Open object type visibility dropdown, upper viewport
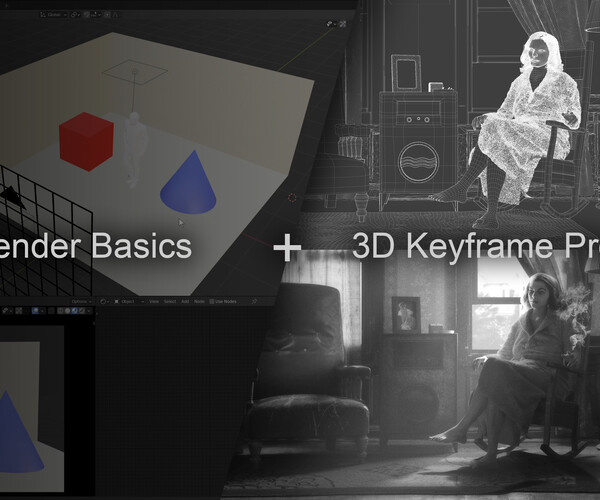 click(331, 24)
